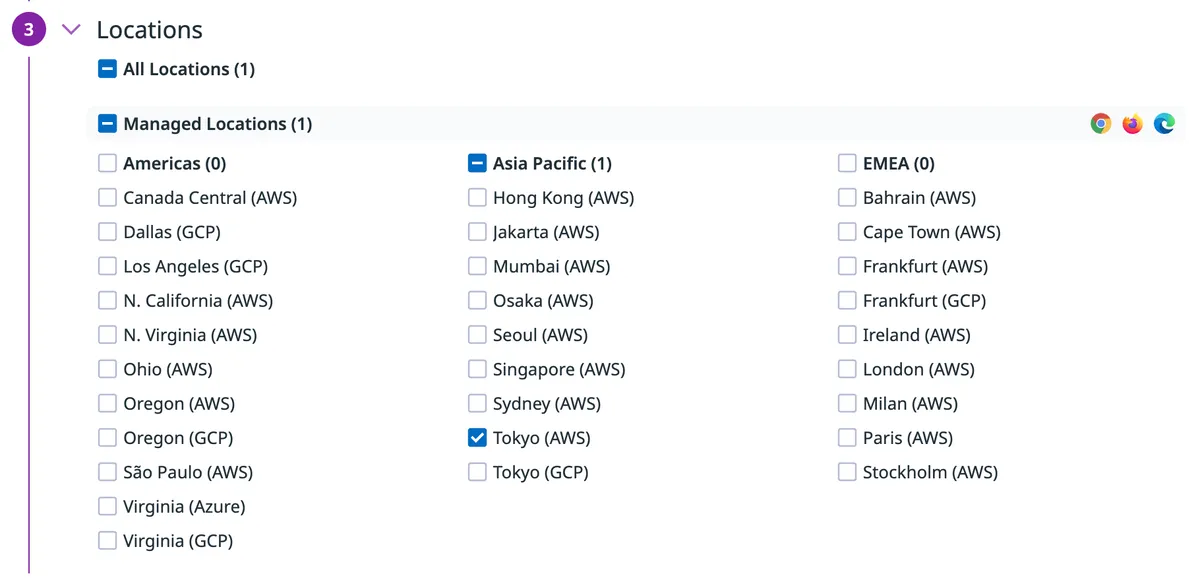The width and height of the screenshot is (1200, 578).
Task: Click the Firefox browser icon
Action: pos(1132,124)
